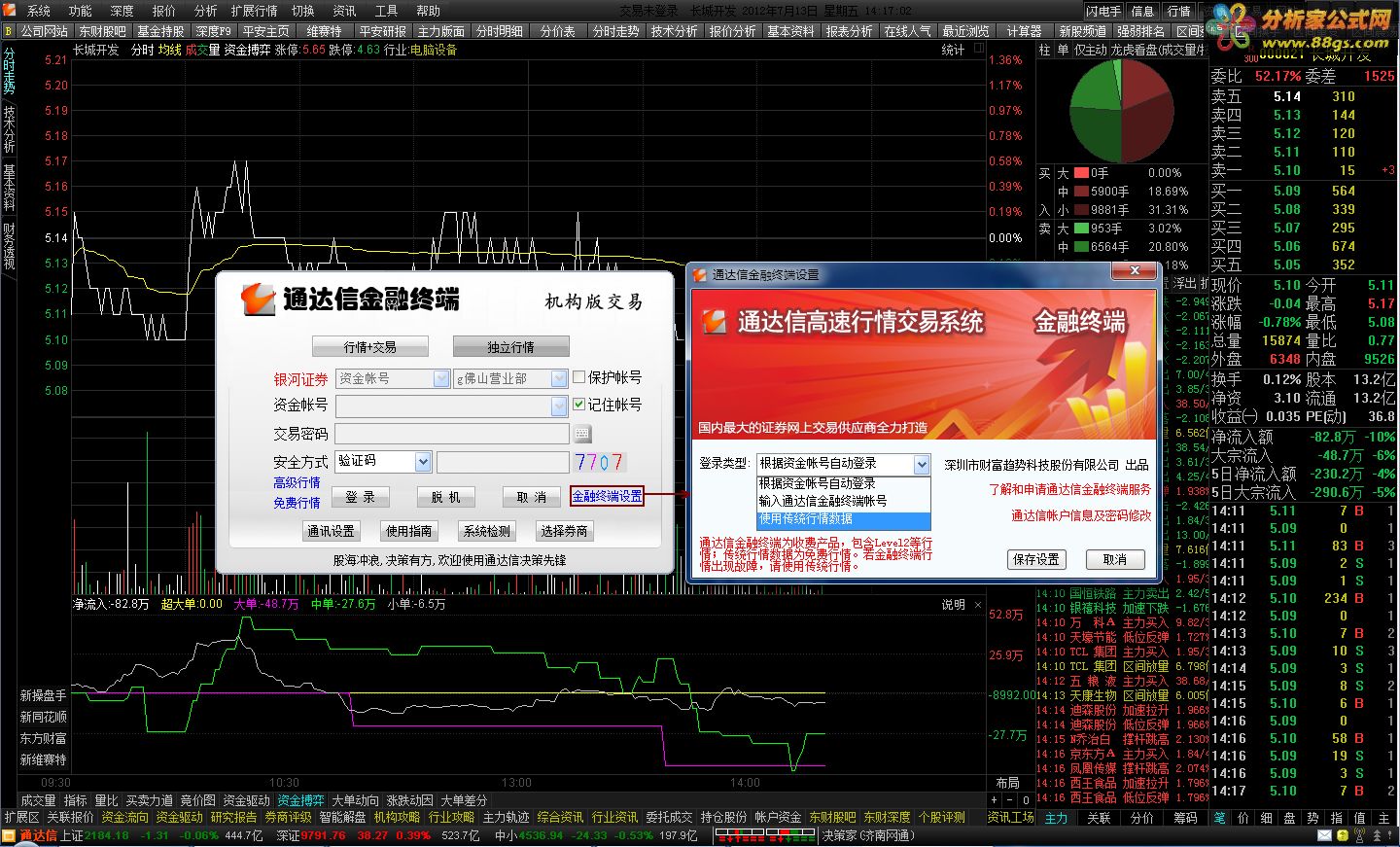This screenshot has height=847, width=1400.
Task: Enable the 保护帐号 checkbox
Action: click(578, 377)
